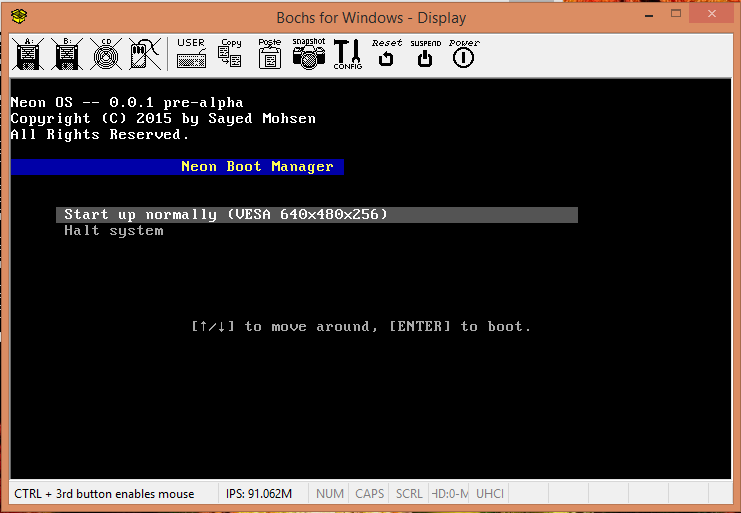Click the CAPS status bar indicator
Viewport: 741px width, 513px height.
pos(369,494)
